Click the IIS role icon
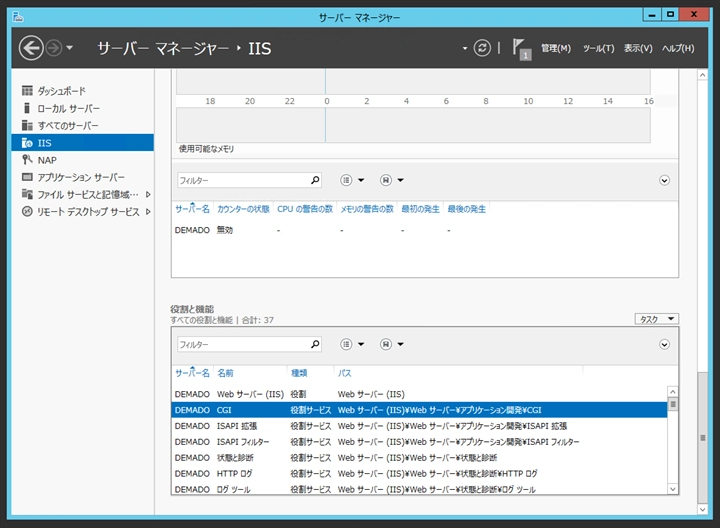The image size is (720, 528). click(x=27, y=143)
